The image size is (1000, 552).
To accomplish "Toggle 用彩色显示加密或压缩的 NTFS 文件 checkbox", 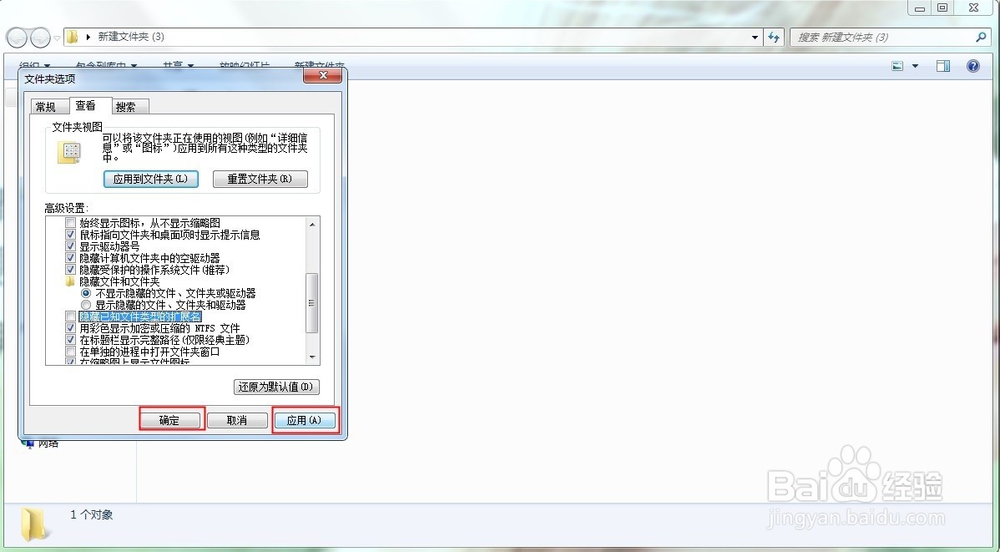I will 71,328.
